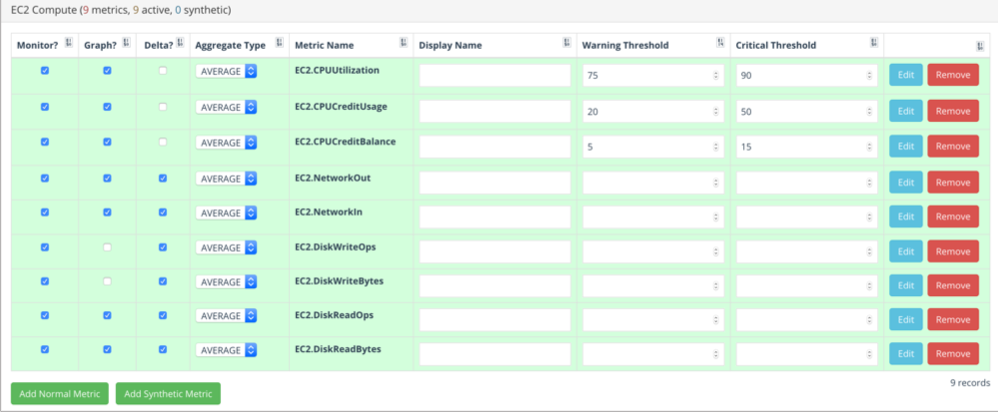Uncheck Graph for EC2.NetworkIn
Viewport: 998px width, 412px height.
coord(107,212)
